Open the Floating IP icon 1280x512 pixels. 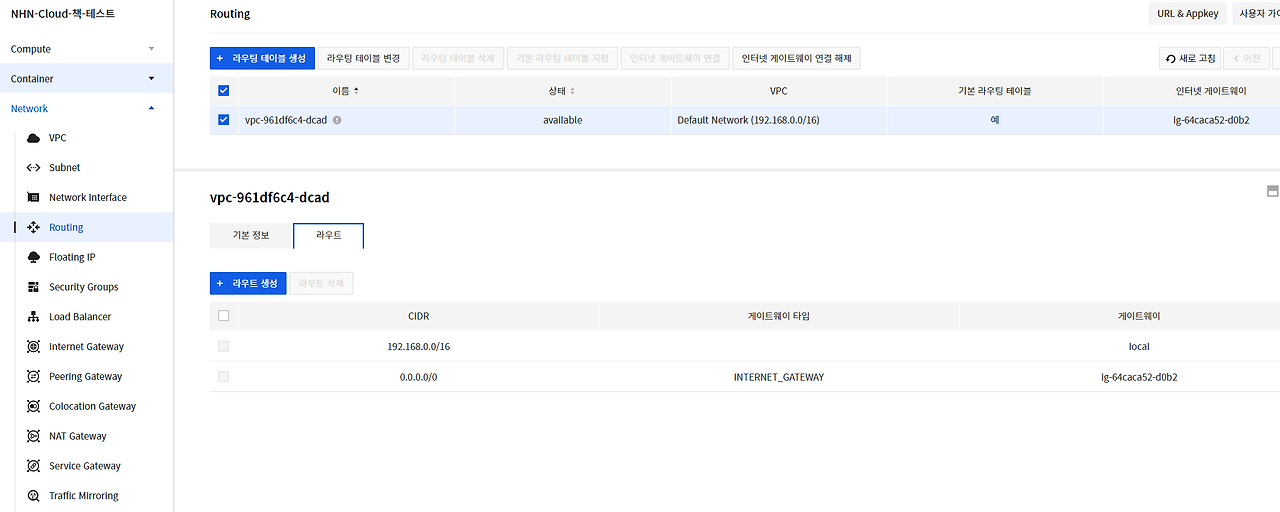point(33,257)
